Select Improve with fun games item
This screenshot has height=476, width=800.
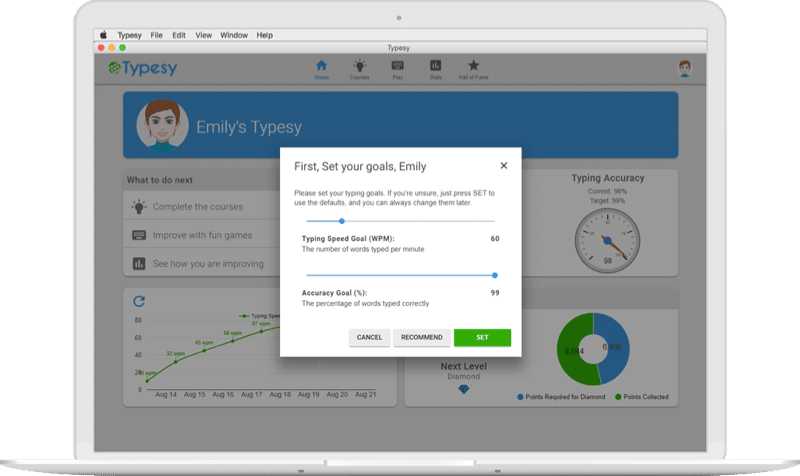click(x=202, y=235)
